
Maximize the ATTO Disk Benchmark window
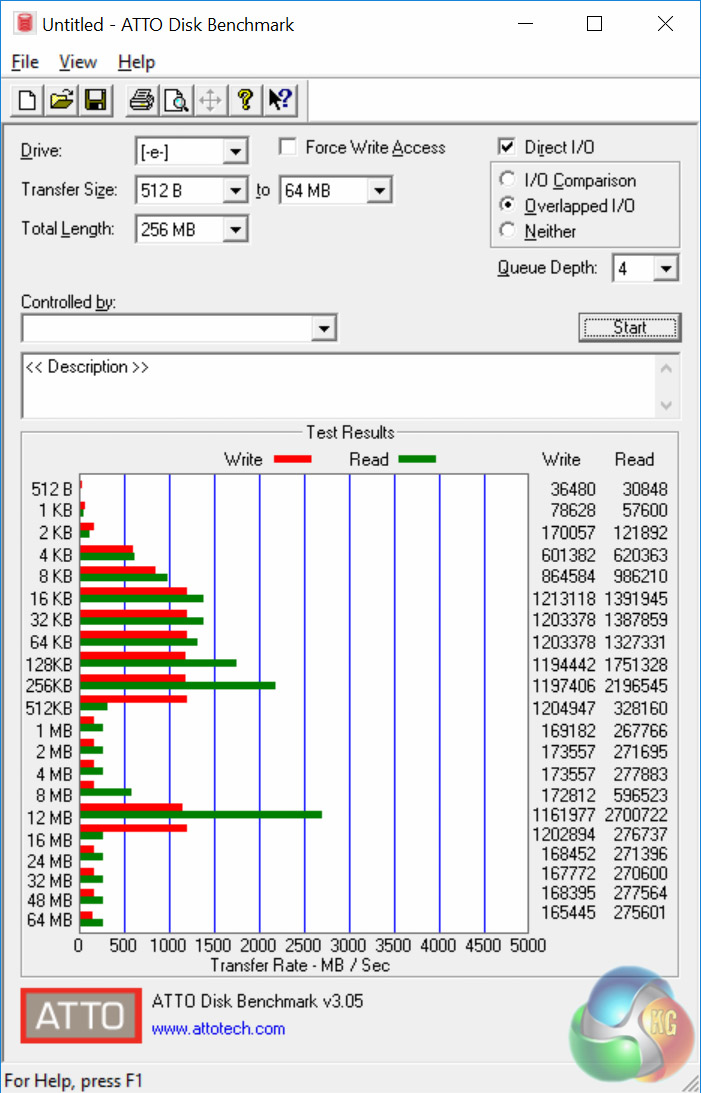(594, 24)
